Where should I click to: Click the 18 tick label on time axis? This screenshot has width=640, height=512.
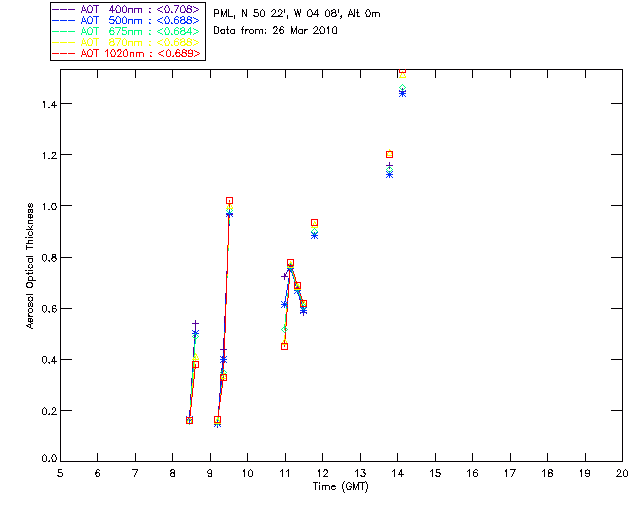click(547, 473)
